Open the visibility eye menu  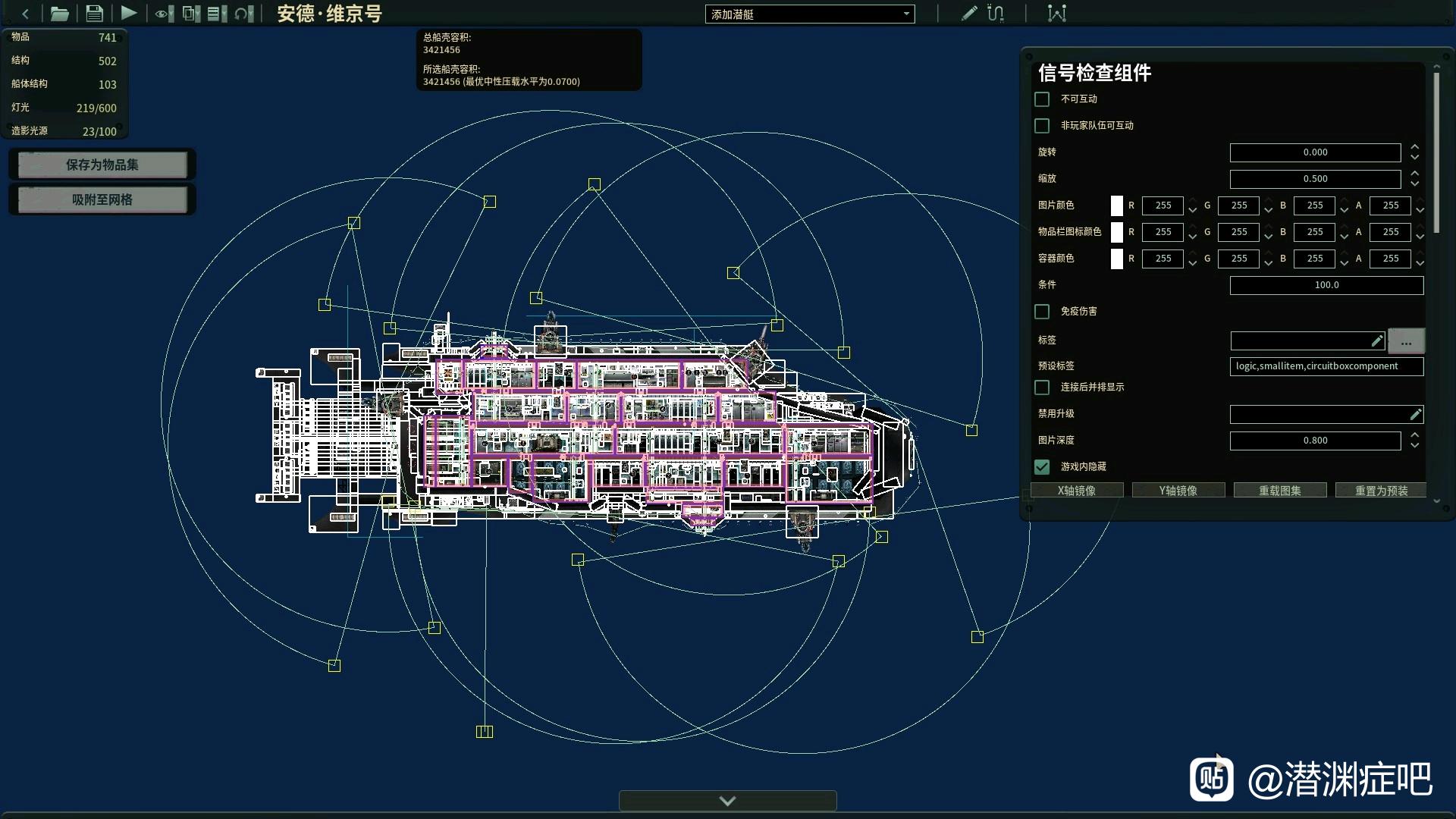[x=164, y=14]
